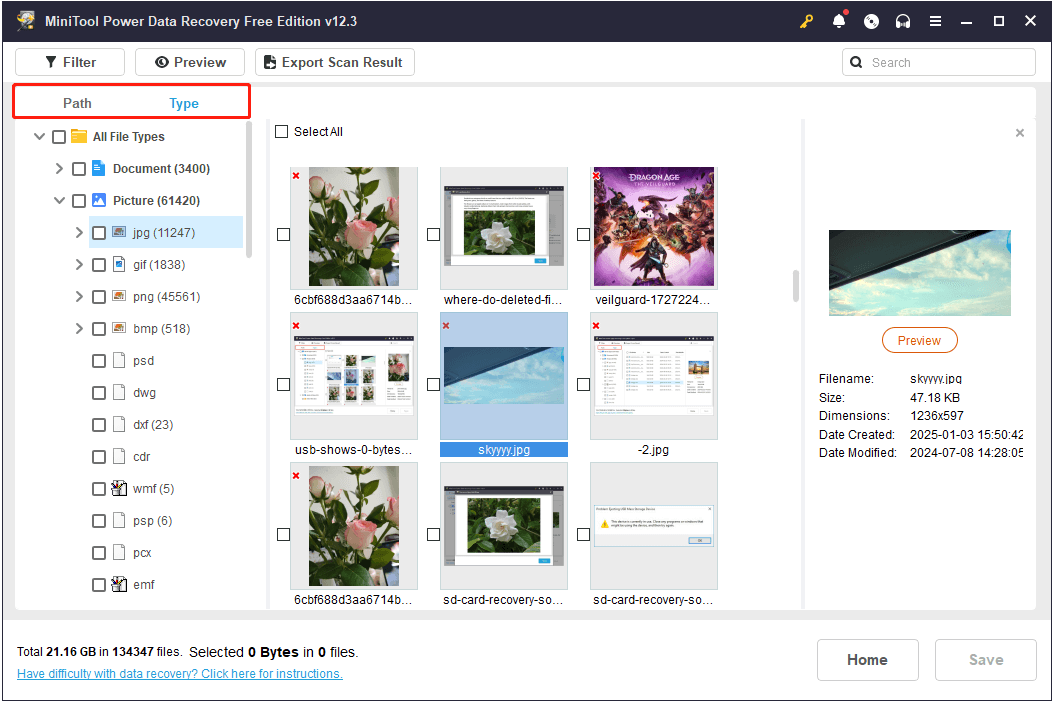Collapse the Picture (61420) node

[x=59, y=200]
